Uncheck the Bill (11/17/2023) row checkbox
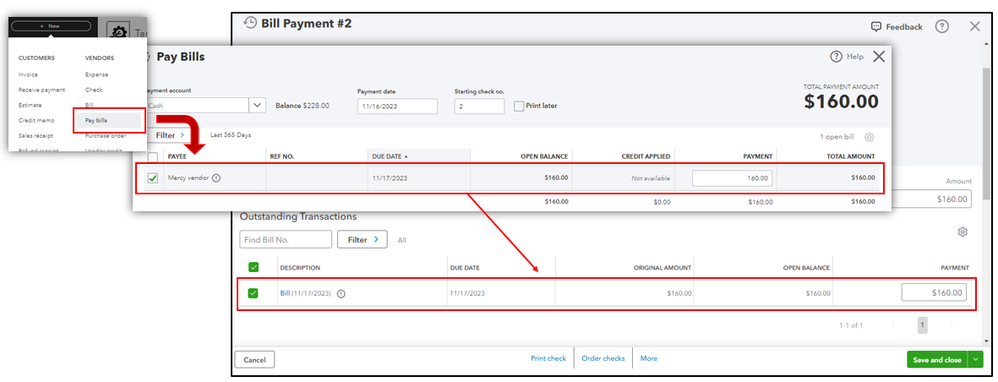Image resolution: width=998 pixels, height=382 pixels. (x=253, y=294)
